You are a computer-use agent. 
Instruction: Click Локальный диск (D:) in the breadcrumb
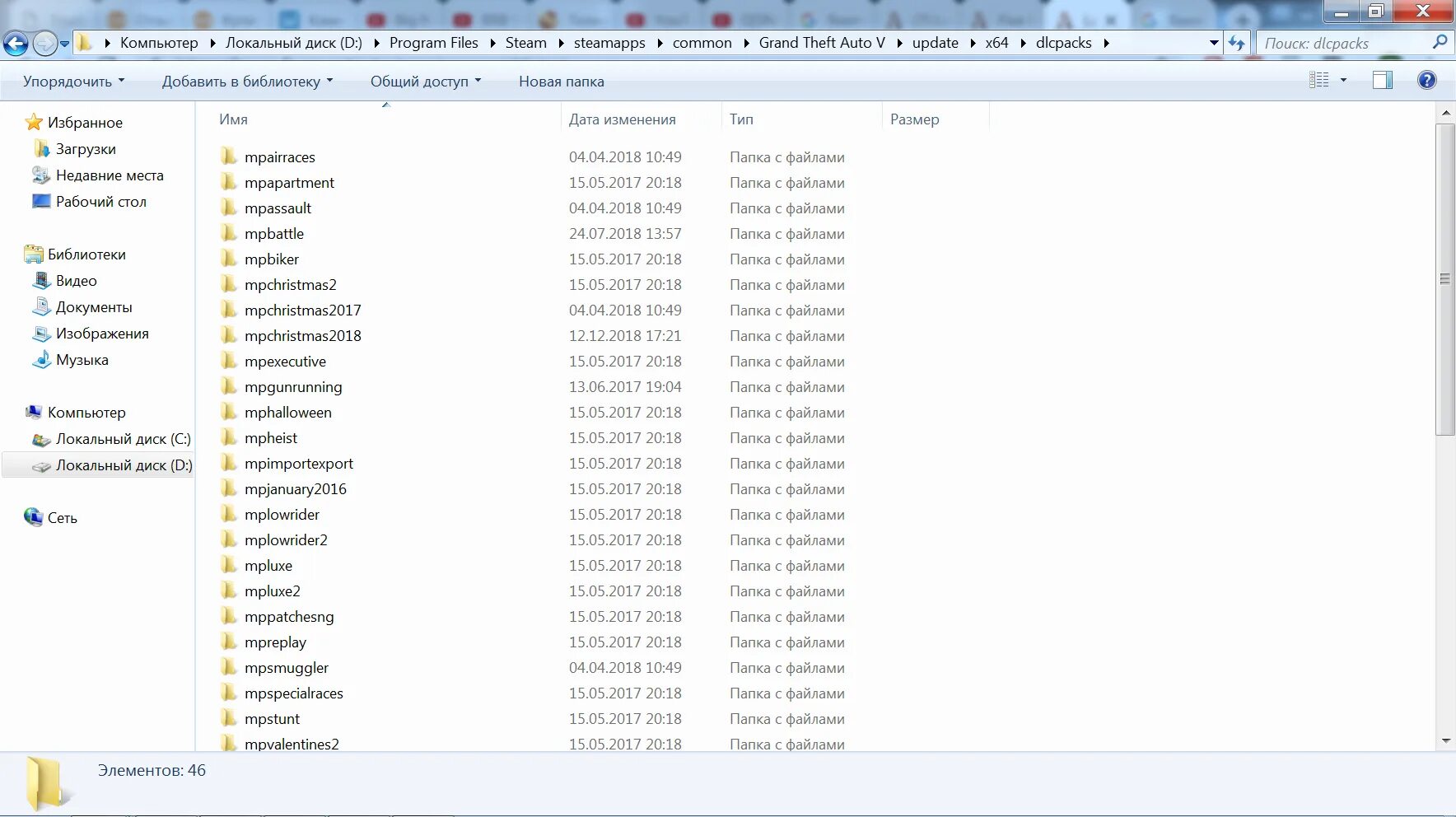(x=294, y=43)
